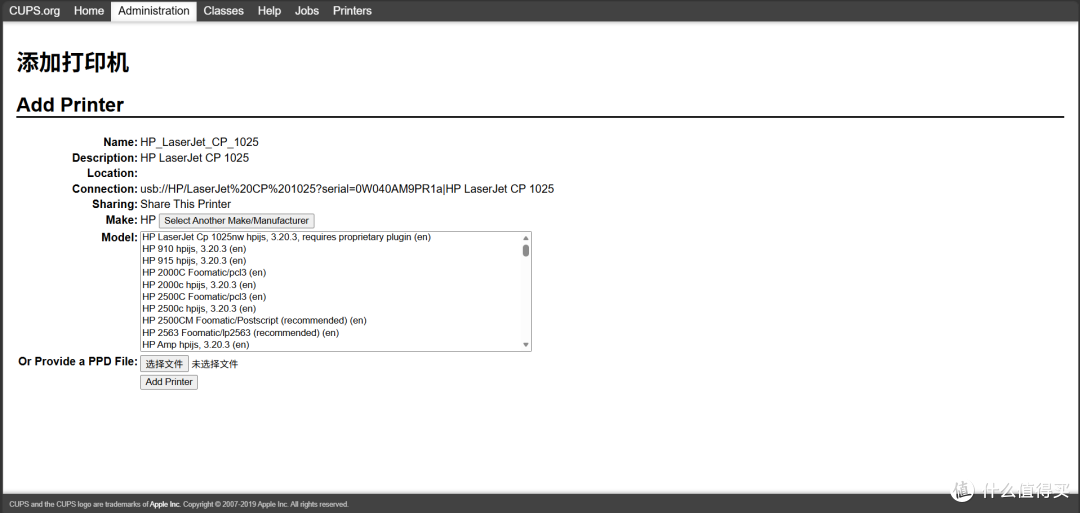Open the CUPS.org link in navigation bar
Viewport: 1080px width, 513px height.
pos(34,10)
